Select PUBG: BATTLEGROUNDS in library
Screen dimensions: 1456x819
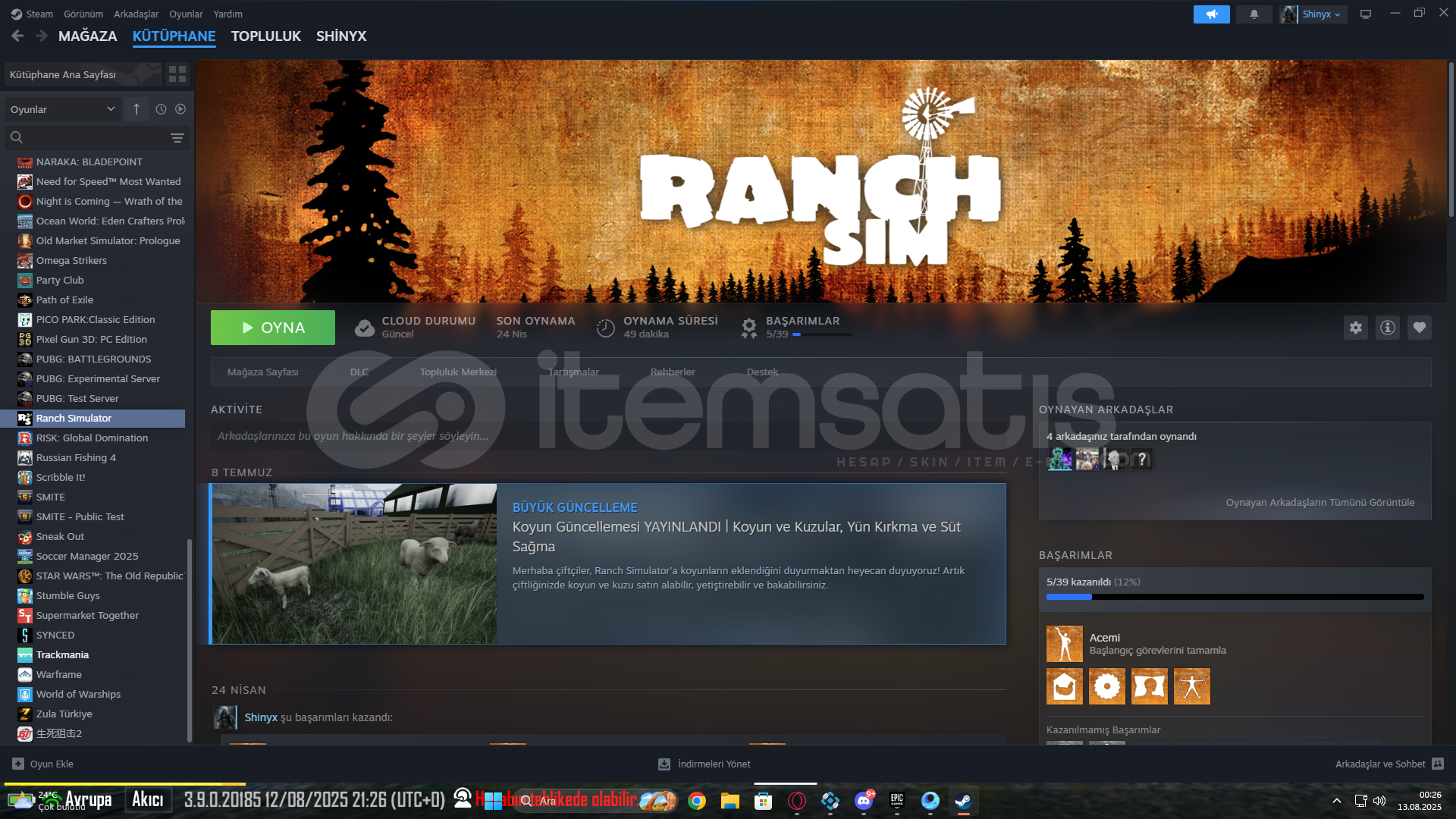(93, 359)
